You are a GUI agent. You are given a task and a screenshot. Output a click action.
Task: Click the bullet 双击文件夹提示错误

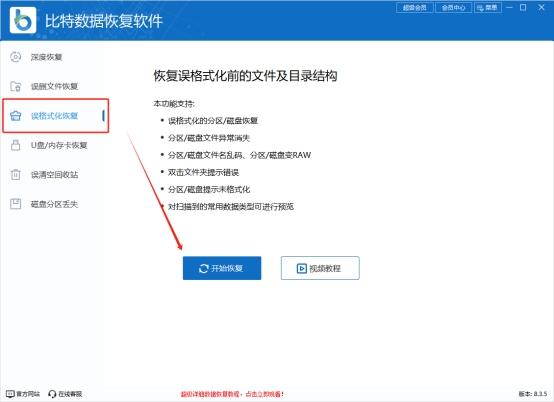(204, 172)
